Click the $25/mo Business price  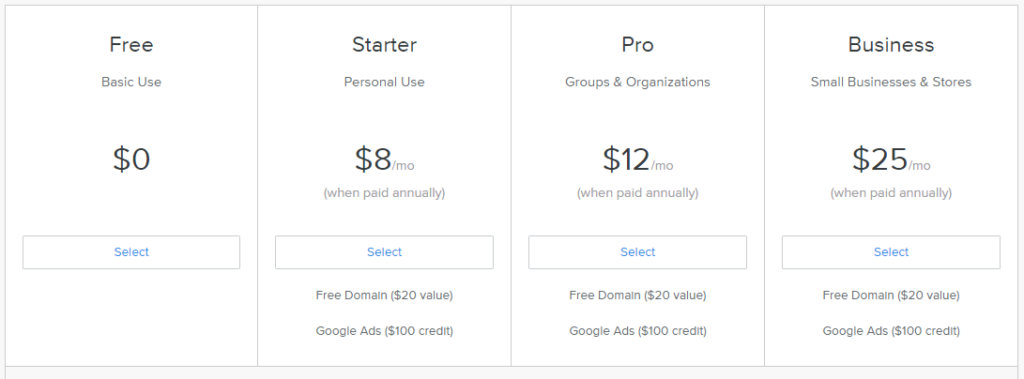click(x=891, y=159)
